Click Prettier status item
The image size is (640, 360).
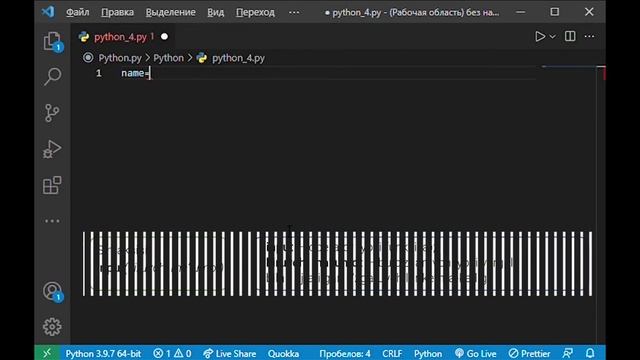(529, 353)
